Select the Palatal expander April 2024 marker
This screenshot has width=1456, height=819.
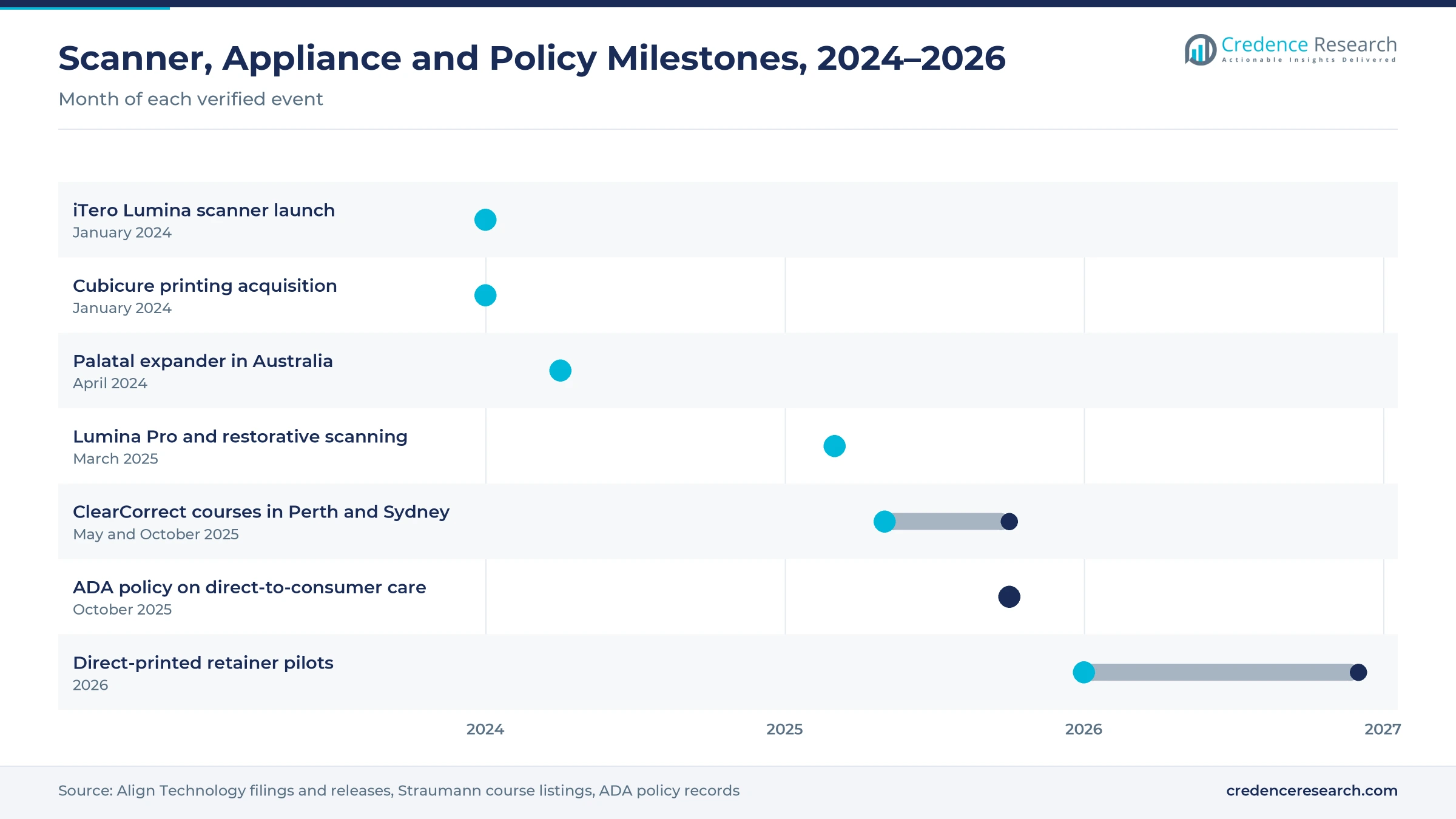coord(560,371)
